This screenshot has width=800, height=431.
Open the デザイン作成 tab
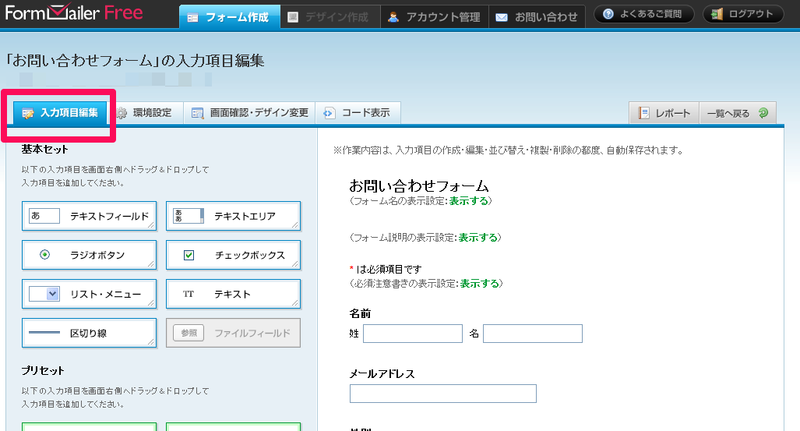[x=330, y=17]
